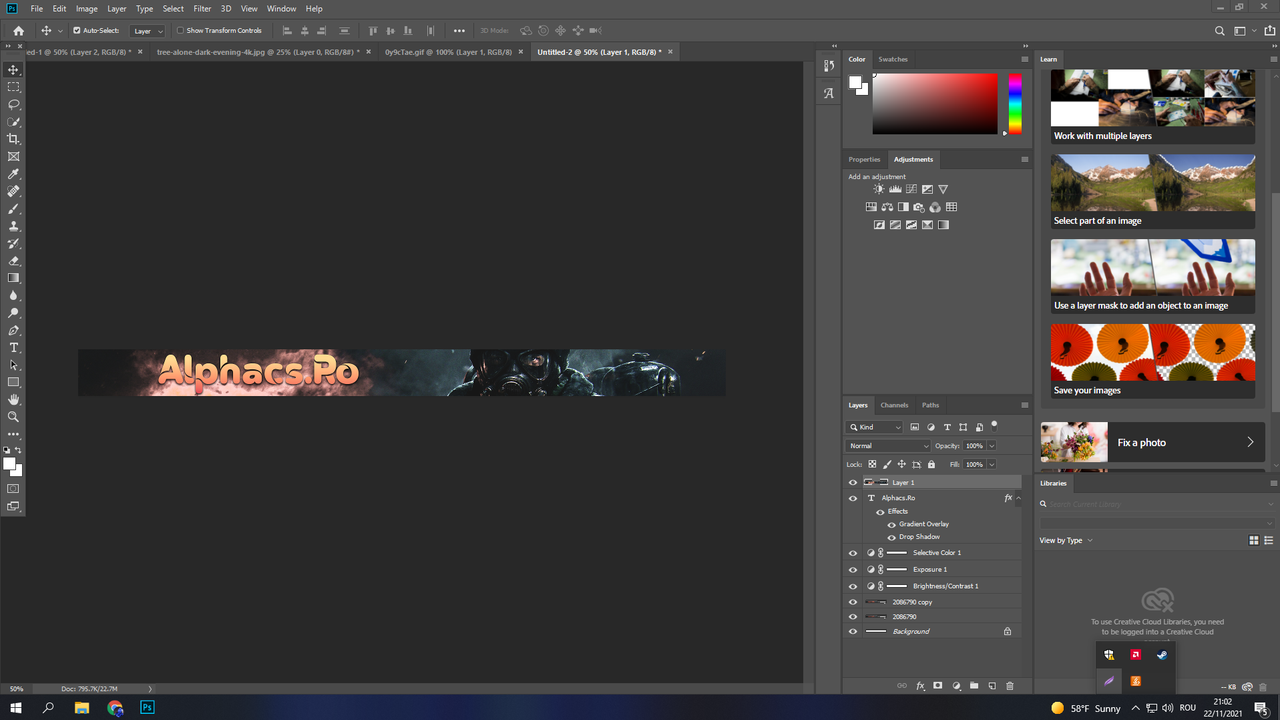Add a Brightness/Contrast adjustment from Adjustments panel

tap(879, 189)
